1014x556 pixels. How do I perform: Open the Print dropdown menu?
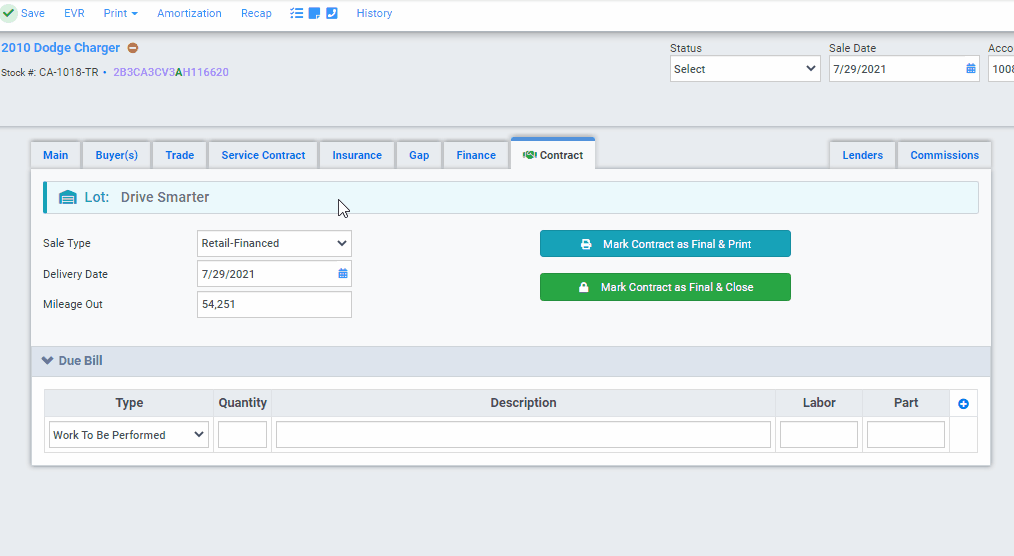(x=120, y=13)
